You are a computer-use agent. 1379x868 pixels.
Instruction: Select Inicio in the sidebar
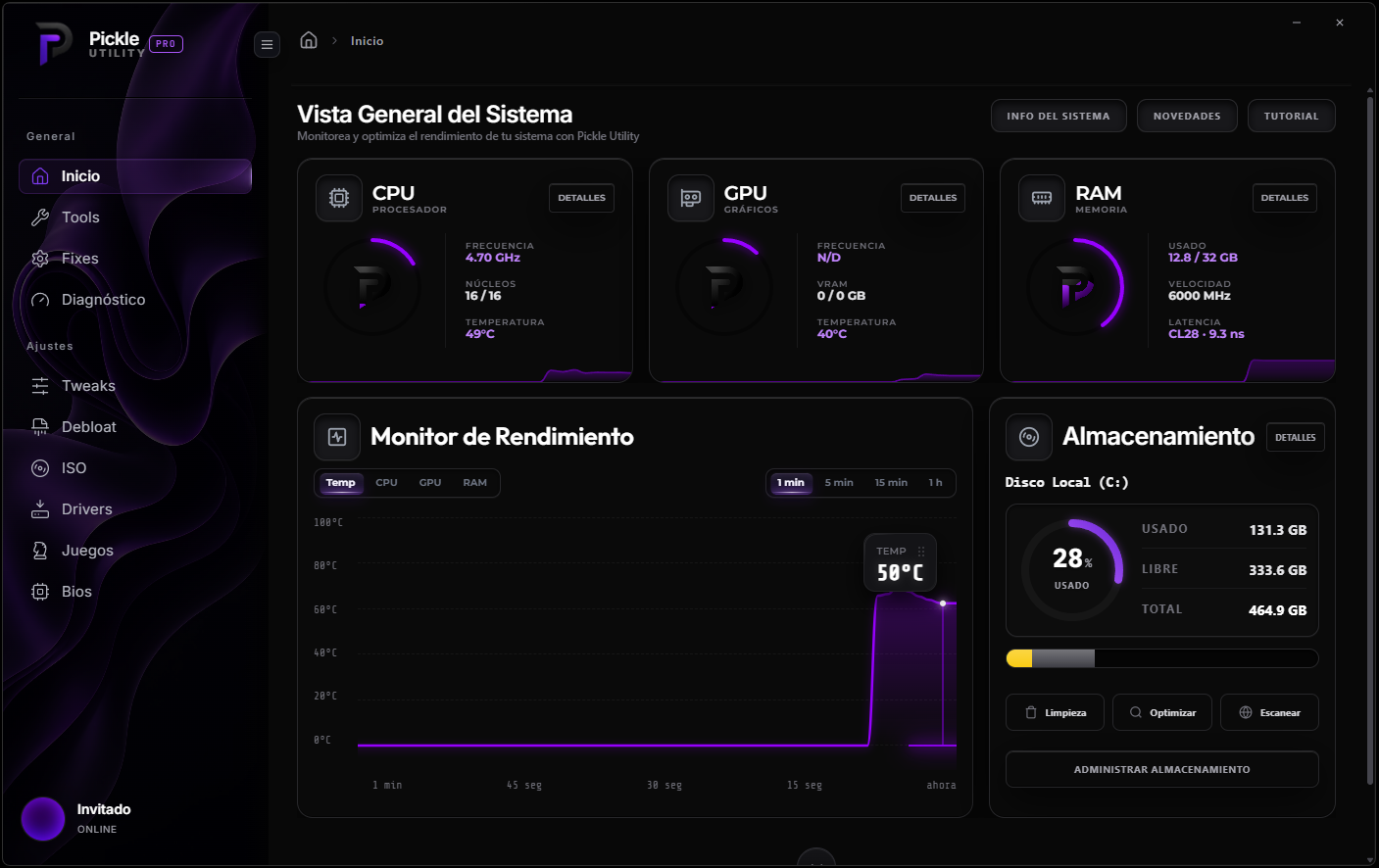[135, 176]
